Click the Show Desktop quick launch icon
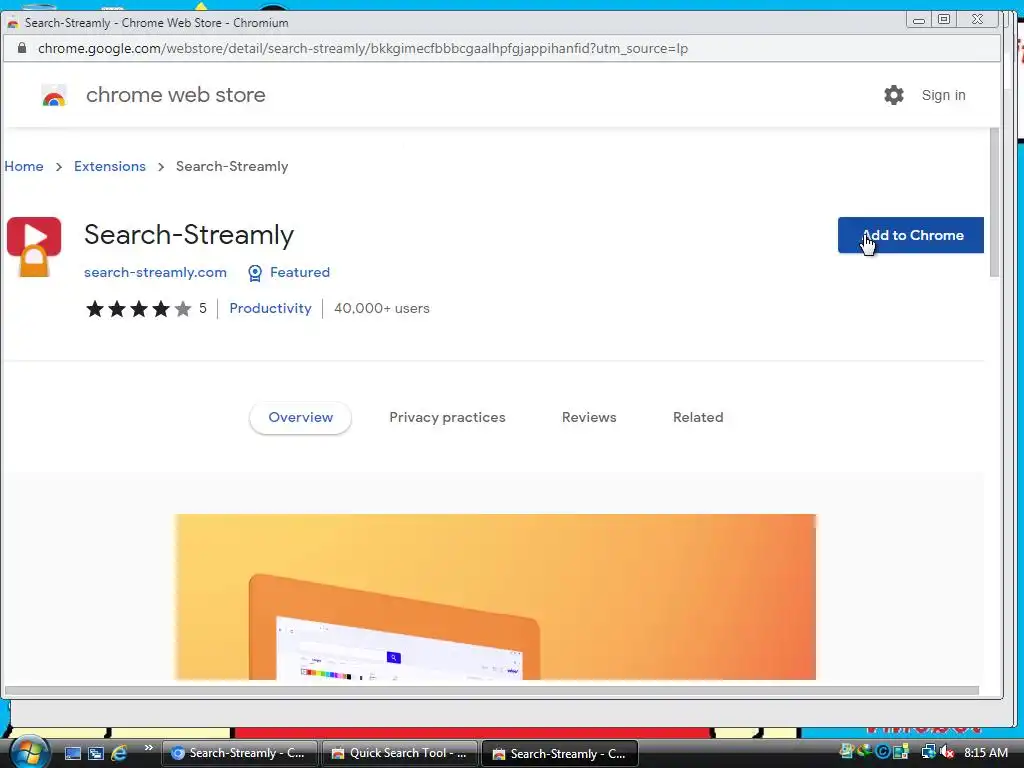The width and height of the screenshot is (1024, 768). pyautogui.click(x=72, y=754)
